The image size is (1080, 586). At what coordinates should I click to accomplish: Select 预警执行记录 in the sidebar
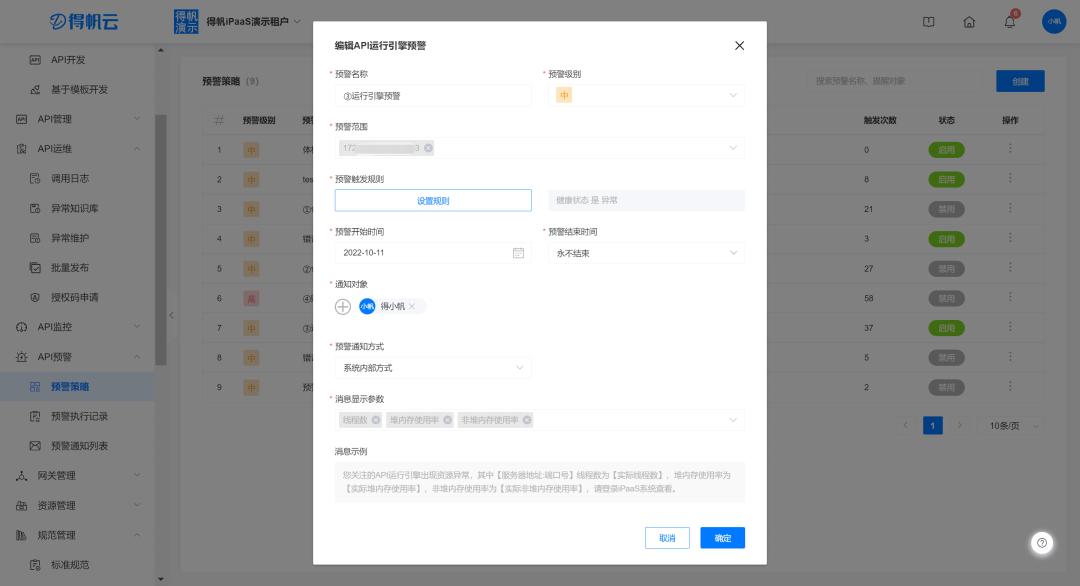79,416
